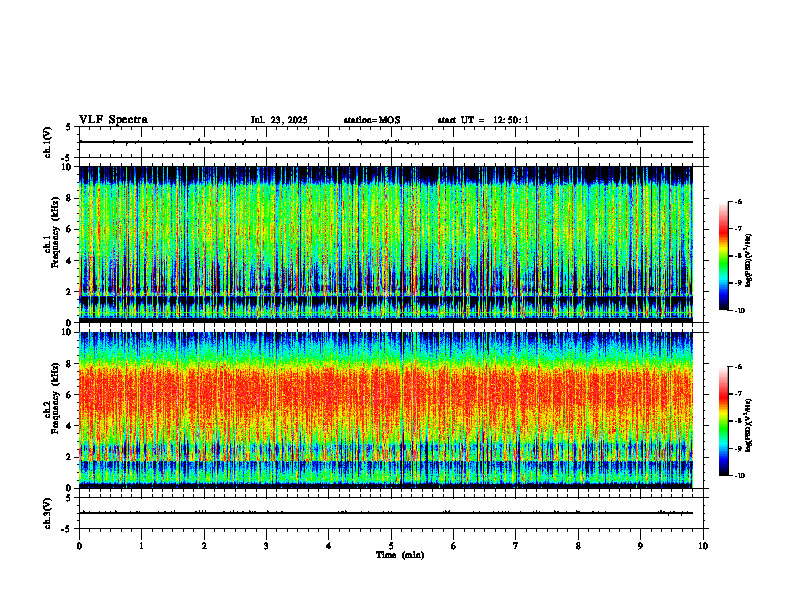Click the "ch.3(V)" vertical axis label

tap(48, 513)
